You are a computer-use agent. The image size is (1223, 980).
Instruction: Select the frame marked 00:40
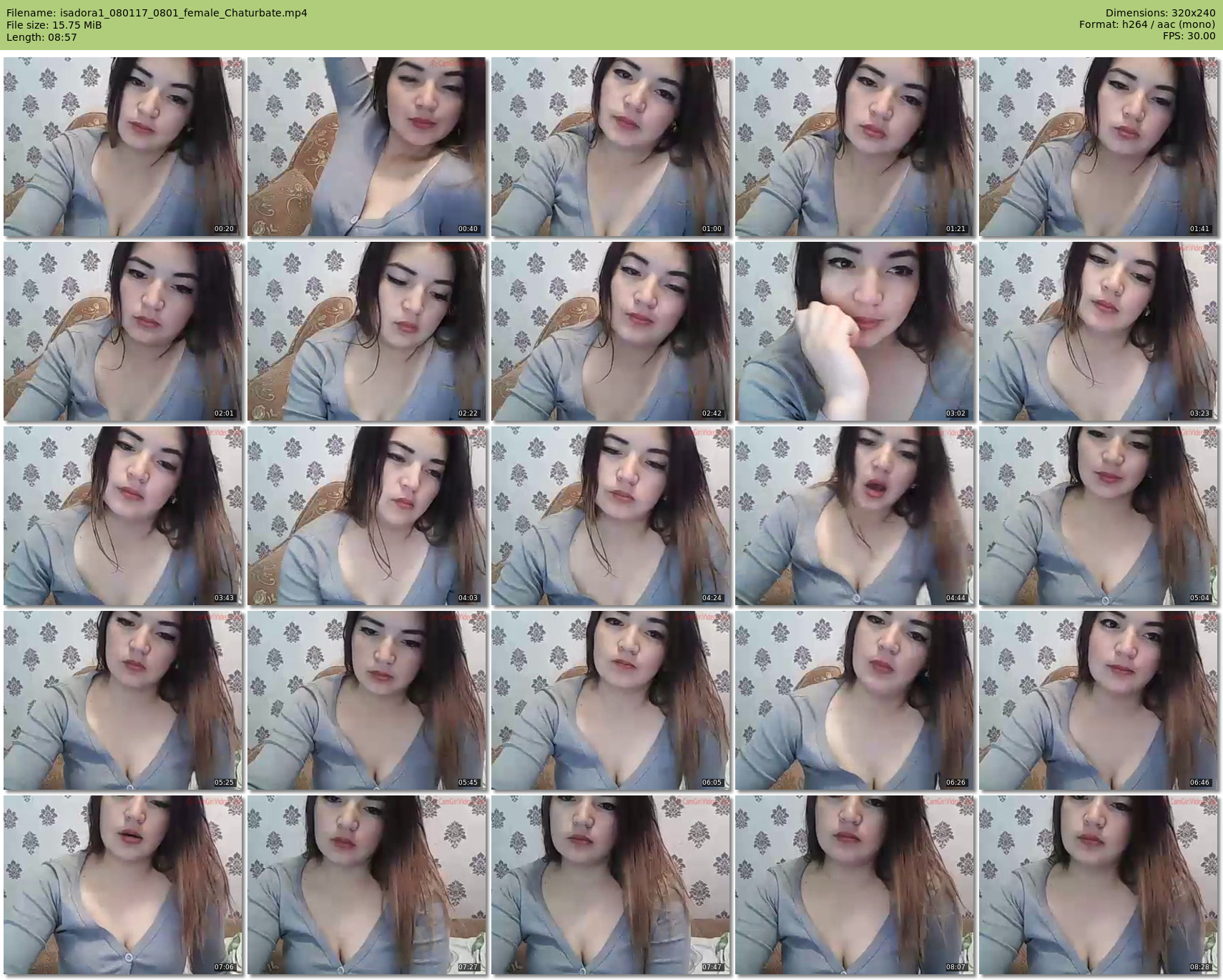pos(367,147)
